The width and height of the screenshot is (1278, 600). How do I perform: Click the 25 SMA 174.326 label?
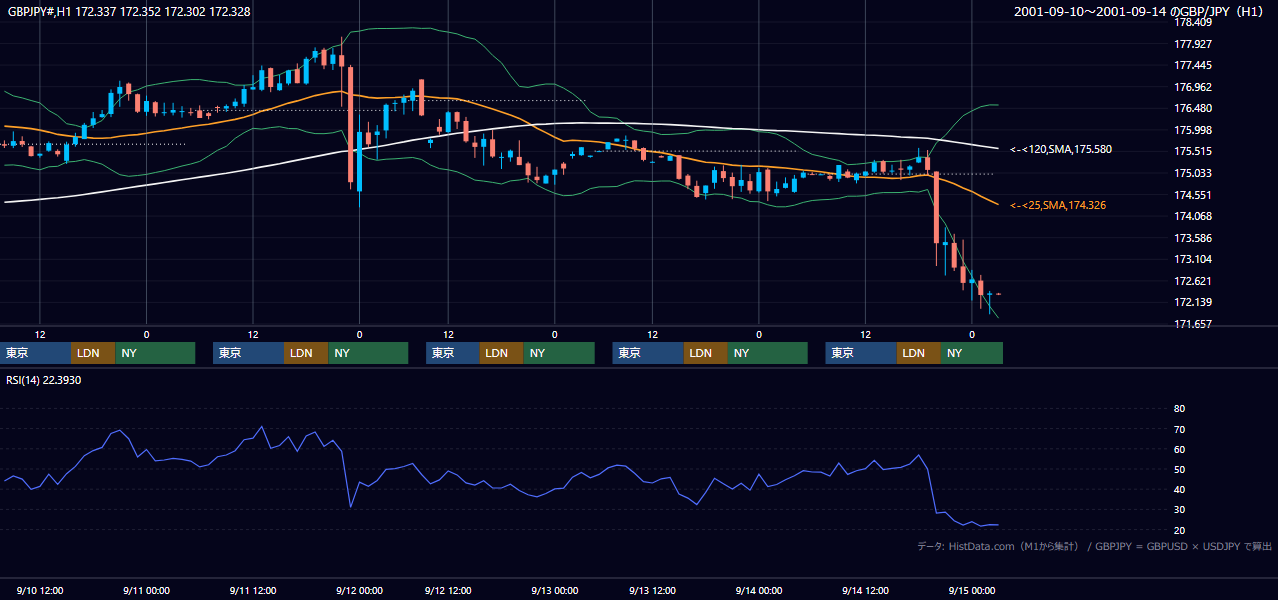(1058, 205)
